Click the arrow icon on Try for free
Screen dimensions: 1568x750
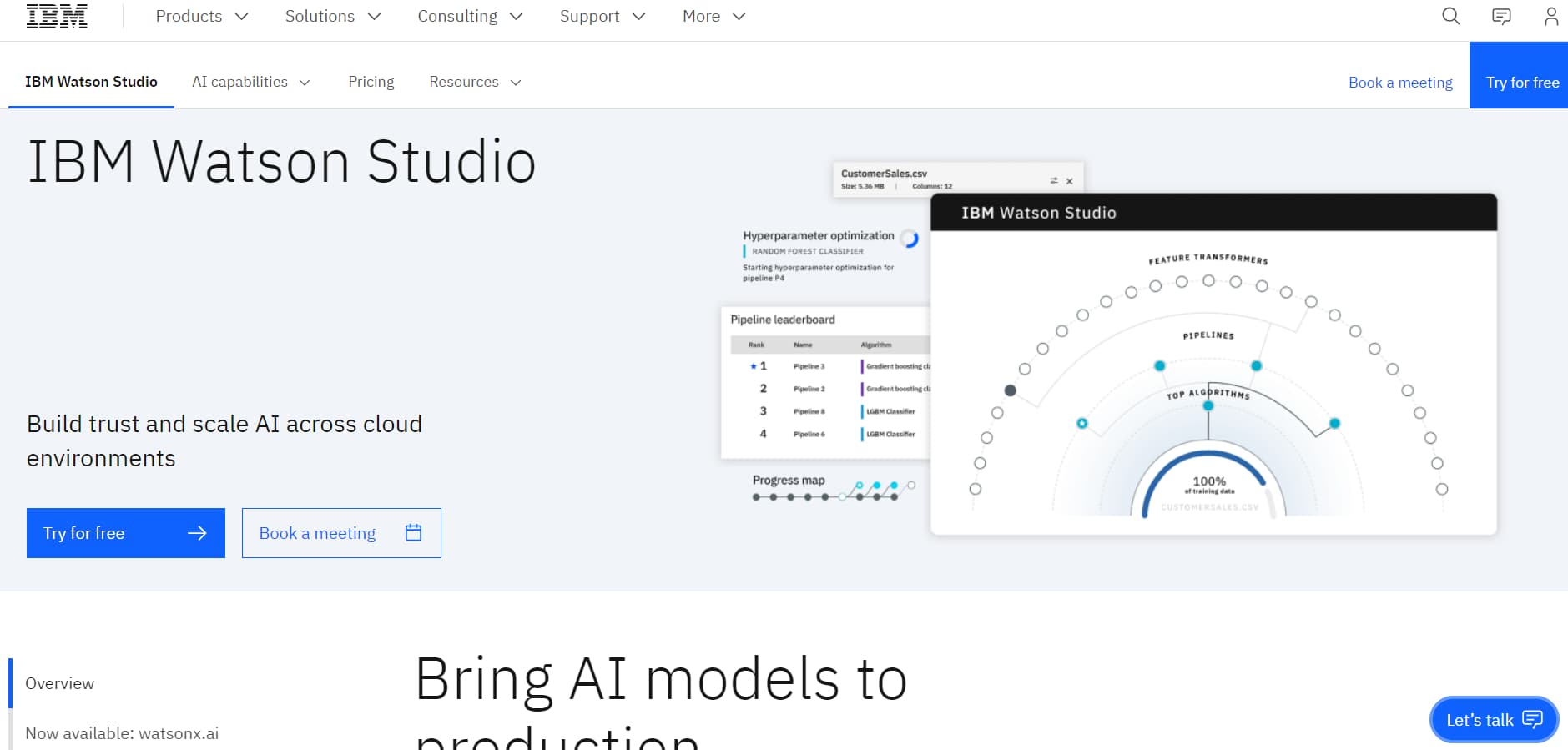[197, 533]
